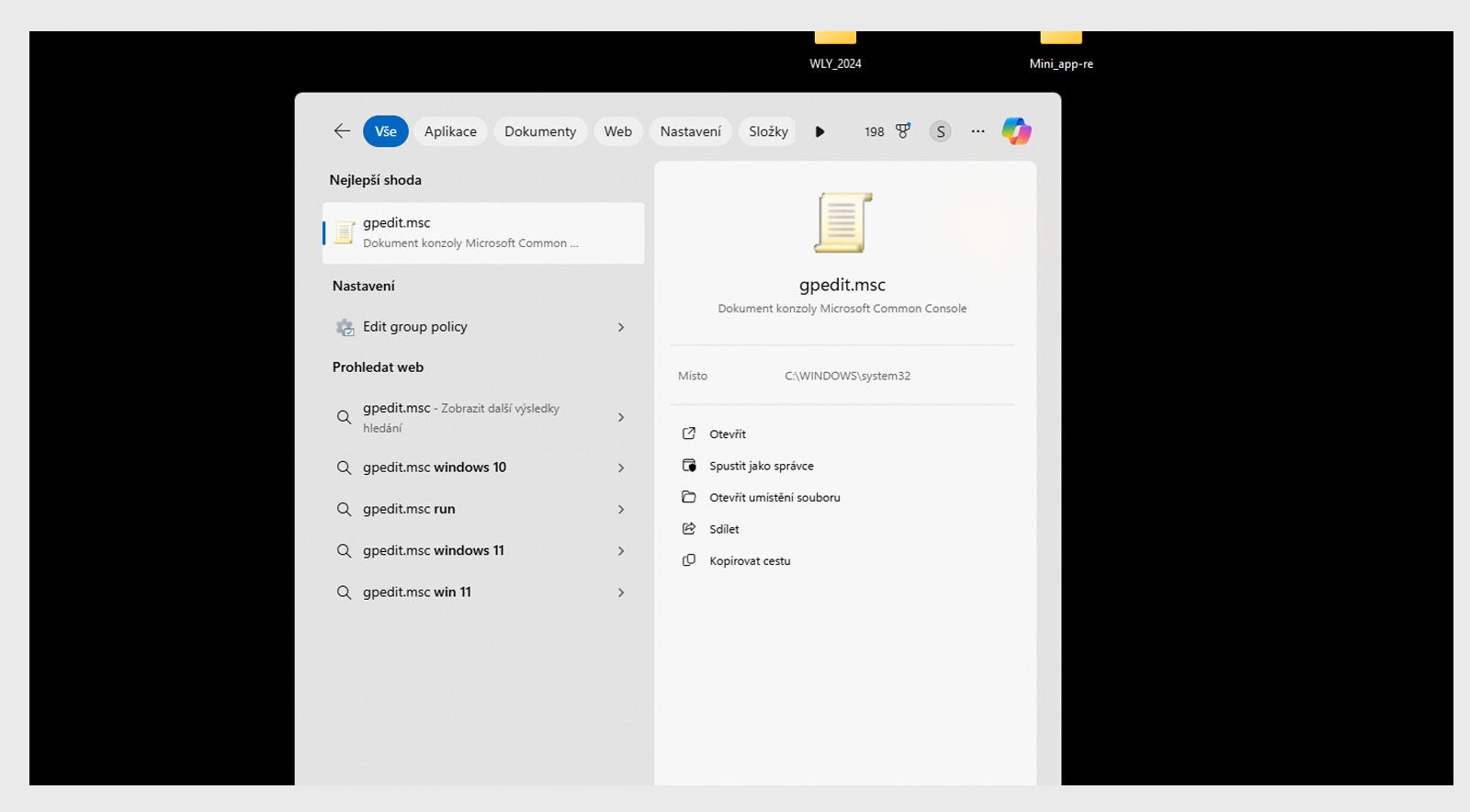Choose Kopírovat cestu action
1470x812 pixels.
(750, 560)
